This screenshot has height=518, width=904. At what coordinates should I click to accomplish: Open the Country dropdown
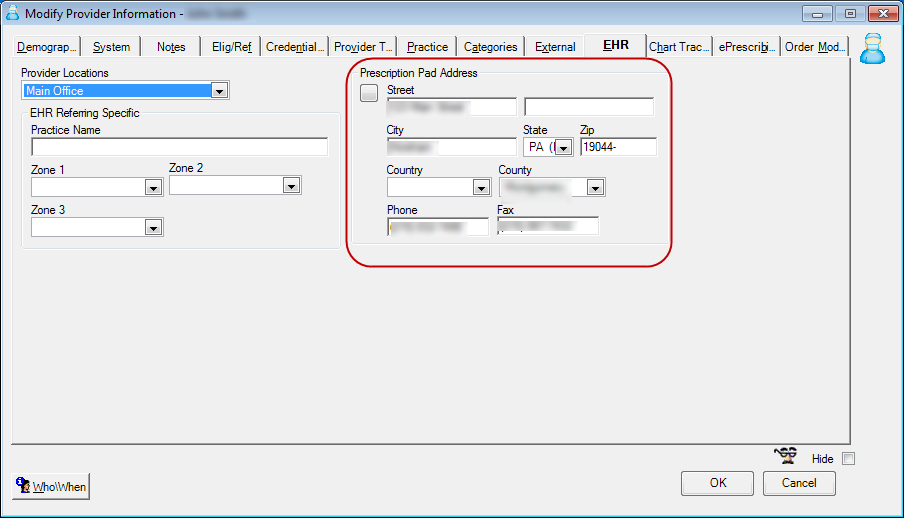click(481, 187)
